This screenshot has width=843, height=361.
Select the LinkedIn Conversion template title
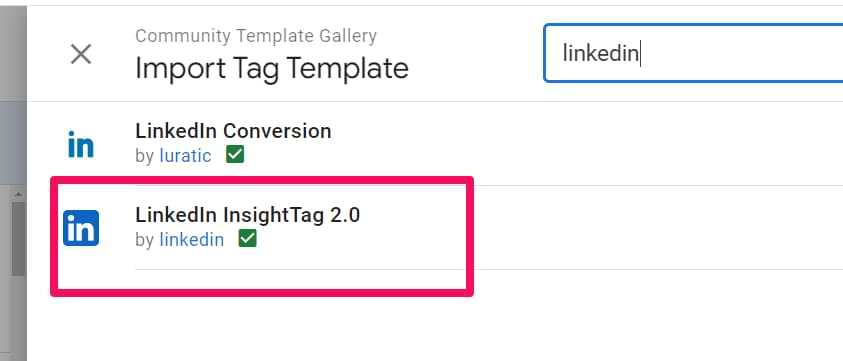pos(233,131)
